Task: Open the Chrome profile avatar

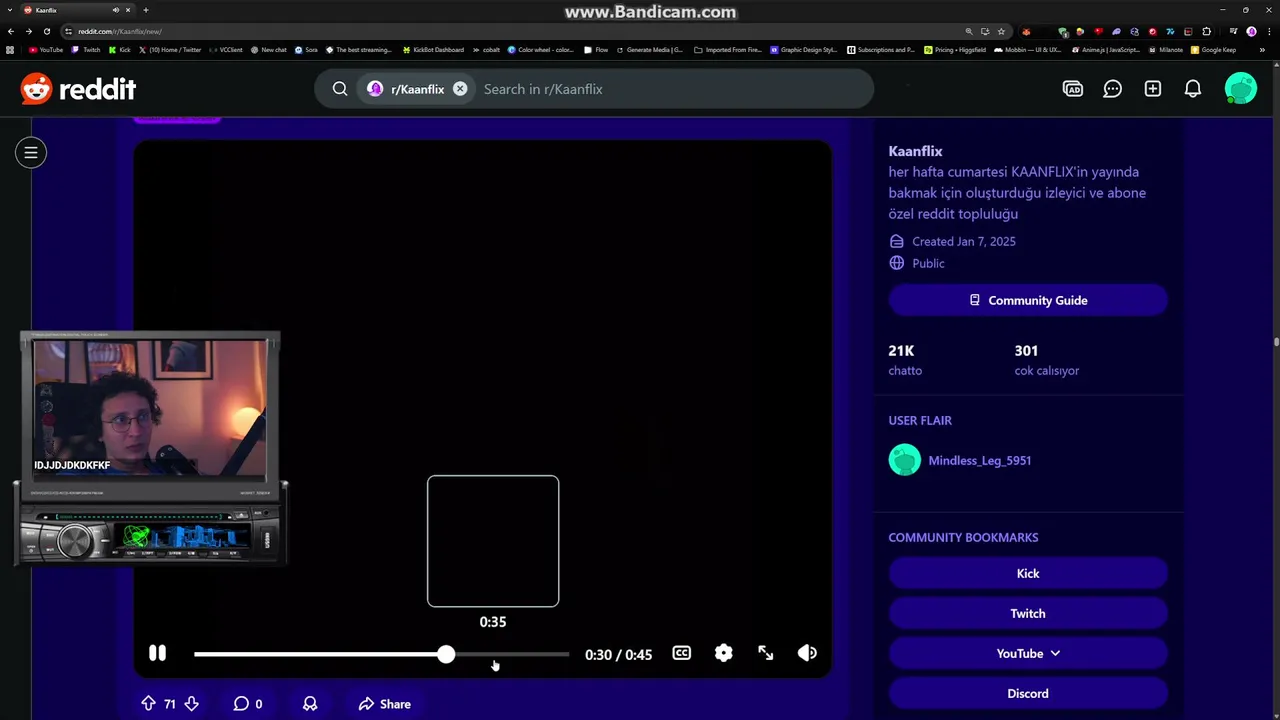Action: click(1251, 31)
